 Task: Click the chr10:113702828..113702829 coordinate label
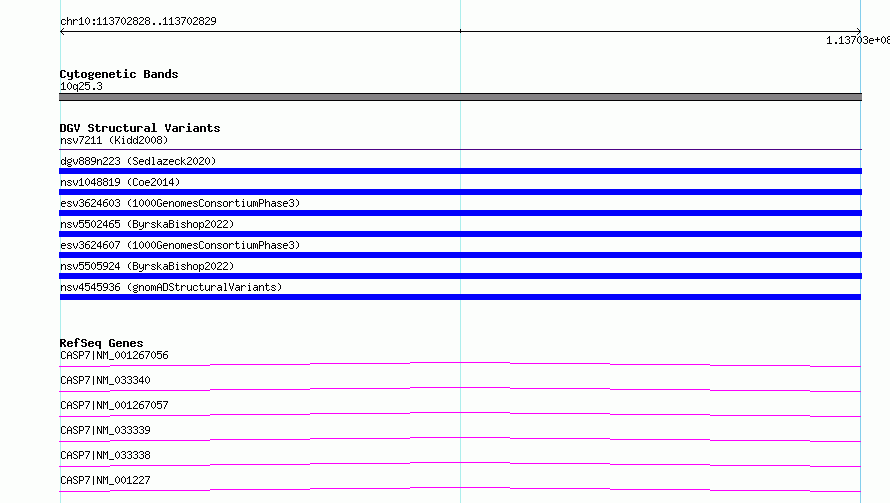138,21
